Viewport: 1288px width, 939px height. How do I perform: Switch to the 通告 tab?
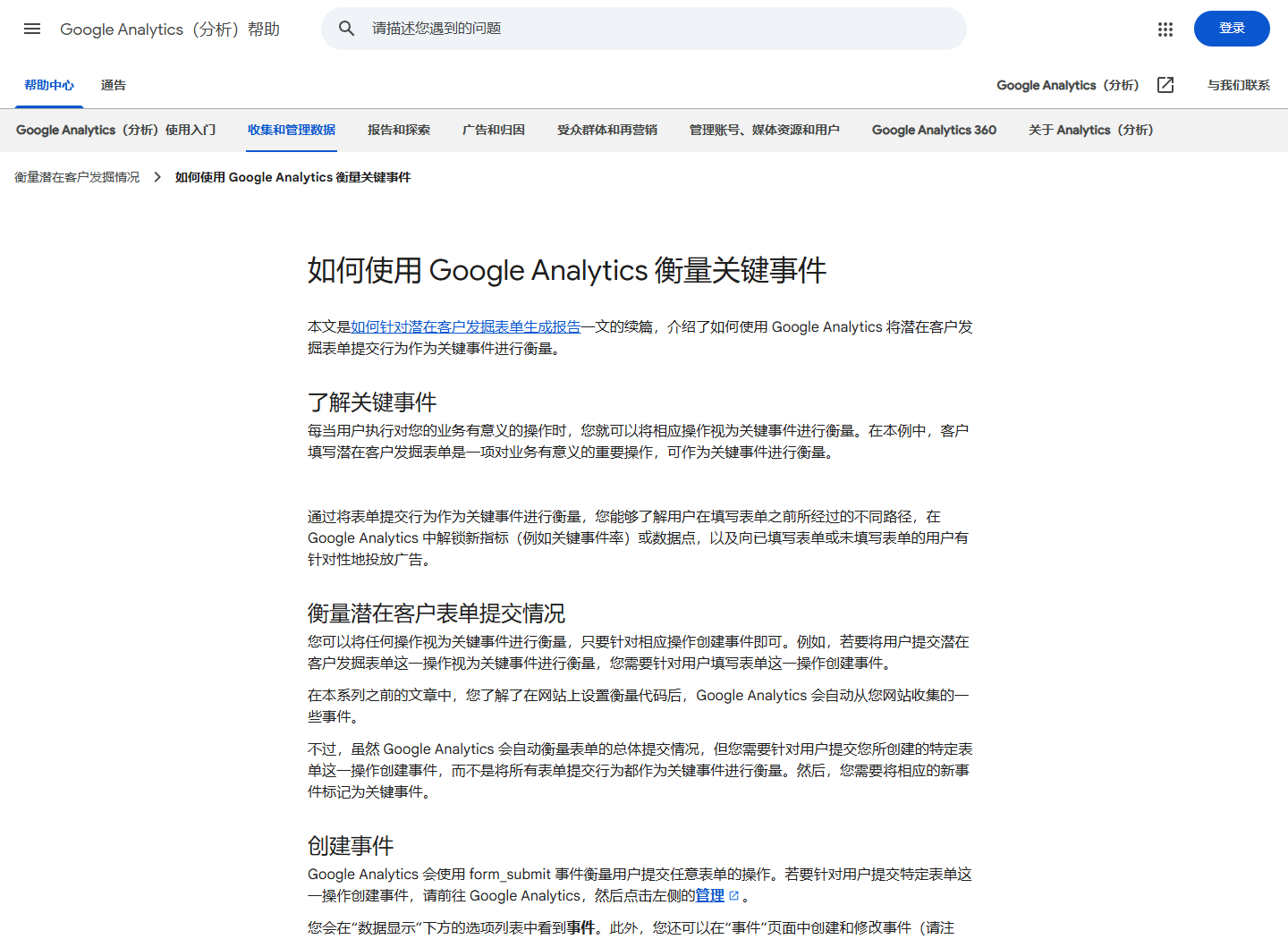[114, 85]
